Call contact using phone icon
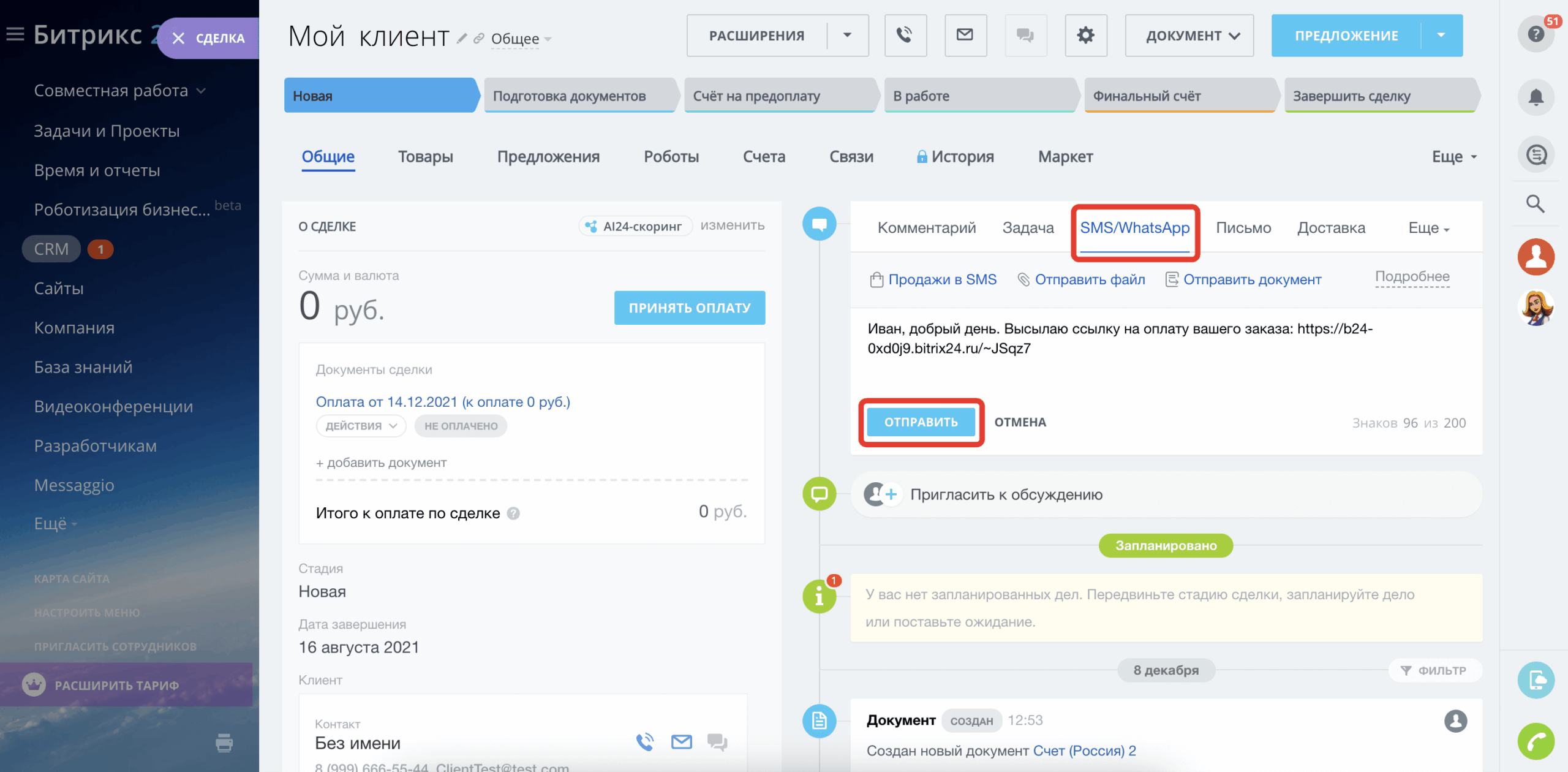1568x772 pixels. (644, 743)
